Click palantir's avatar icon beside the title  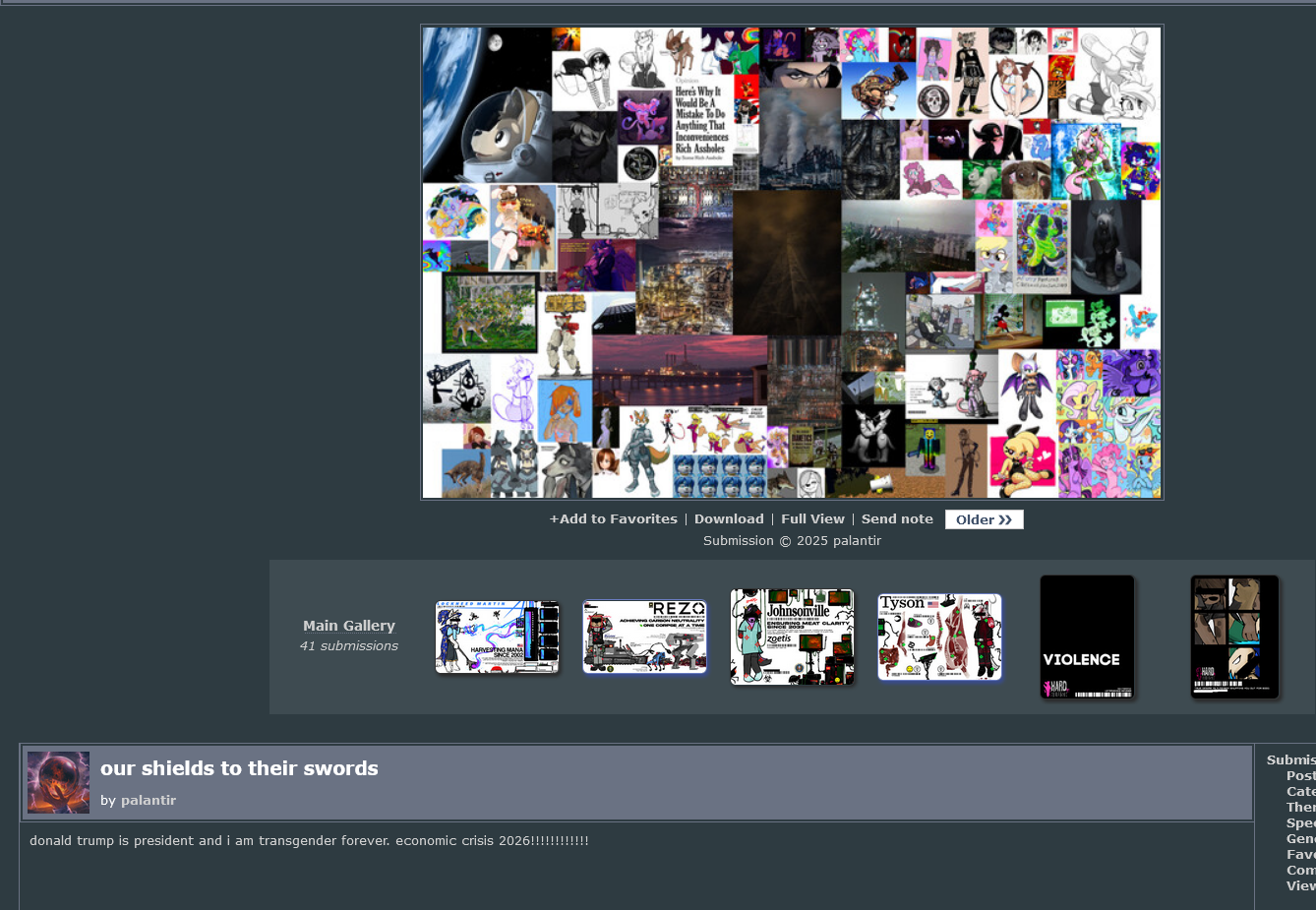click(x=58, y=783)
